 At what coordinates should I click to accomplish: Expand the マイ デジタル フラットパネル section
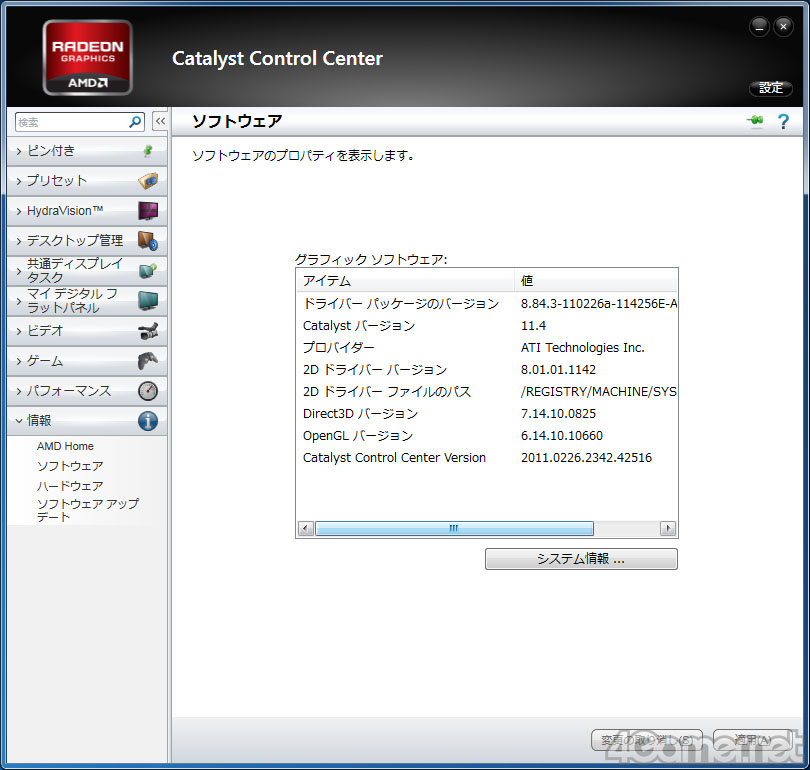87,301
